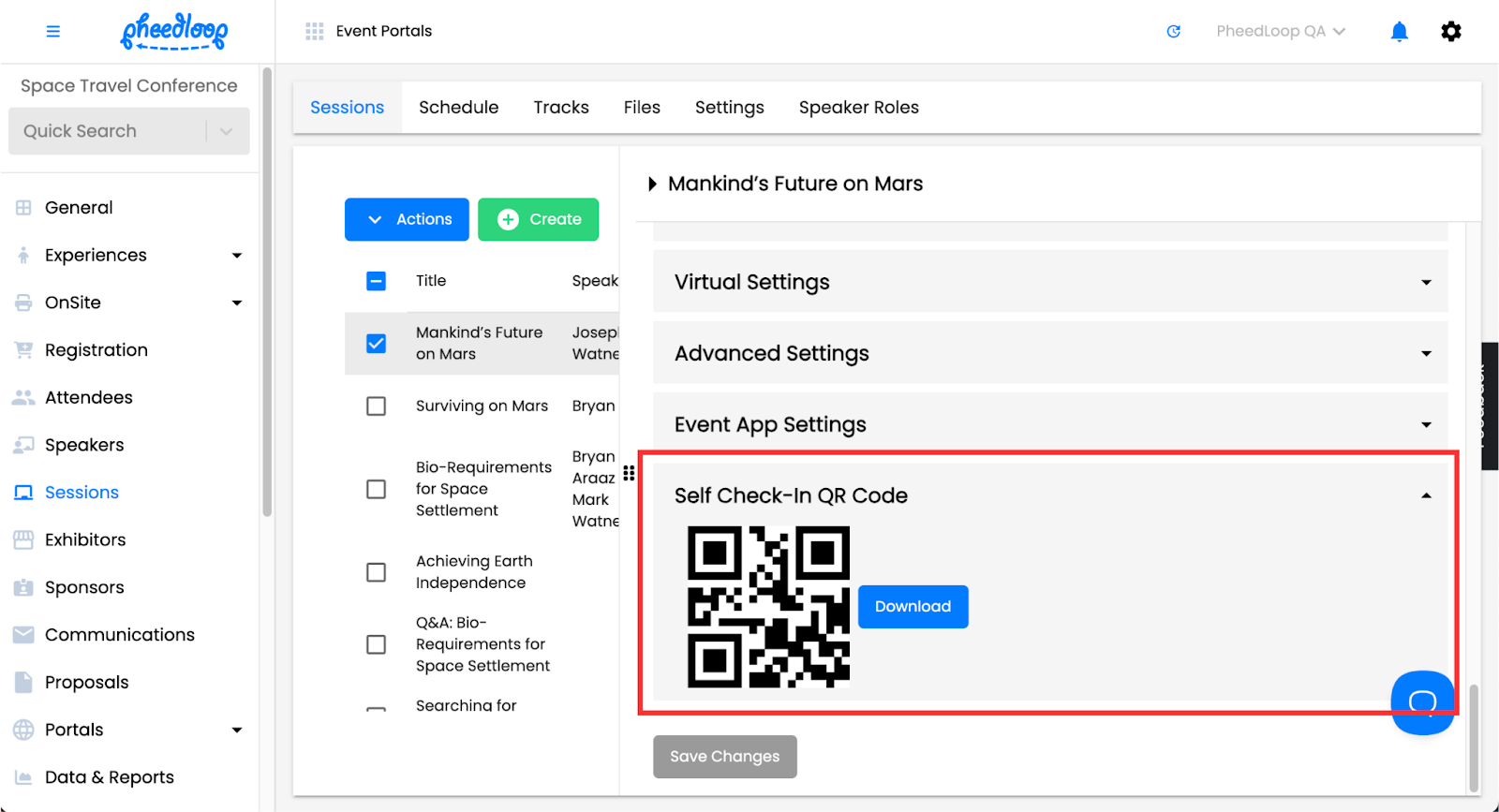Check the Q&A: Bio-Requirements session checkbox
Image resolution: width=1499 pixels, height=812 pixels.
point(376,644)
